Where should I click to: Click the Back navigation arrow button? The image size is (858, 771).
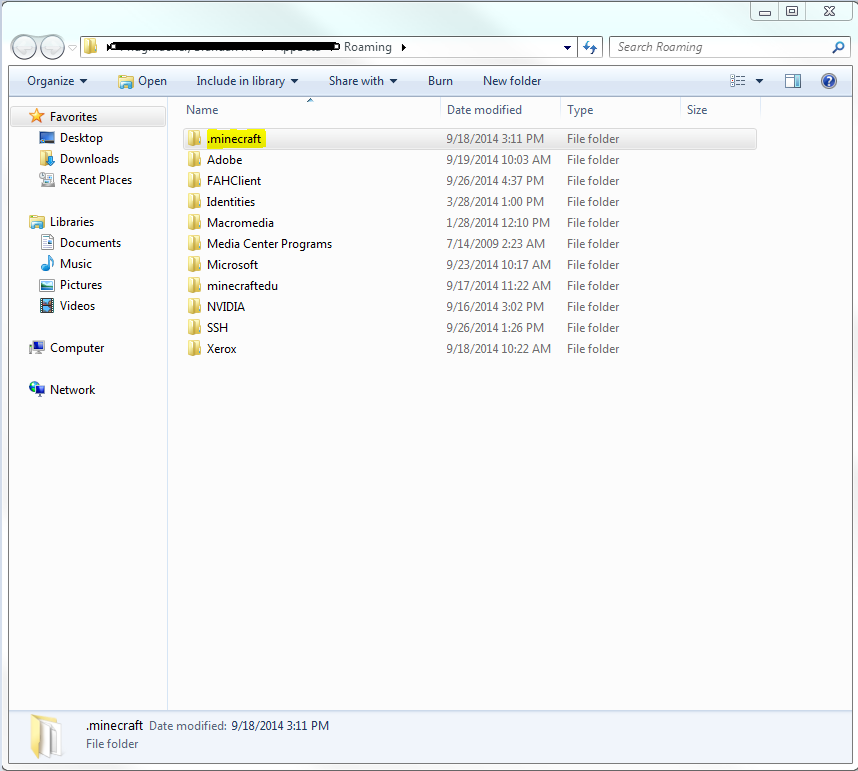[x=24, y=47]
